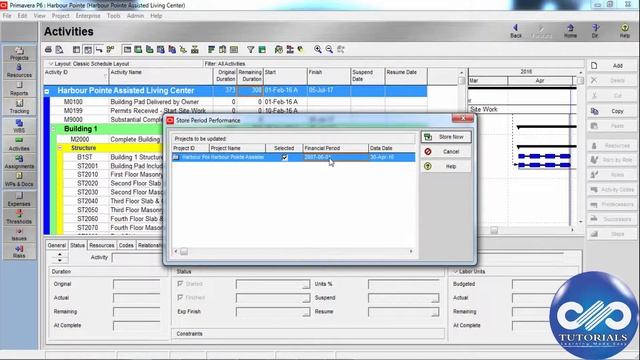Click the Home navigation icon

coord(570,31)
